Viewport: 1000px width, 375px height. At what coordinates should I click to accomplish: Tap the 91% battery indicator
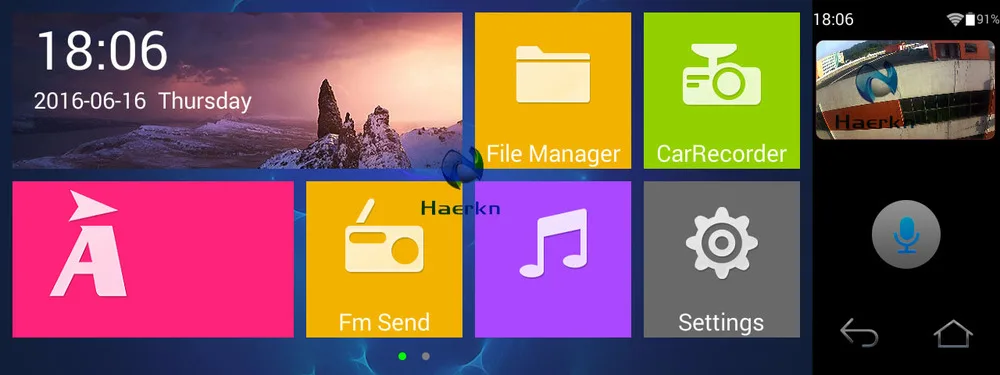(982, 19)
